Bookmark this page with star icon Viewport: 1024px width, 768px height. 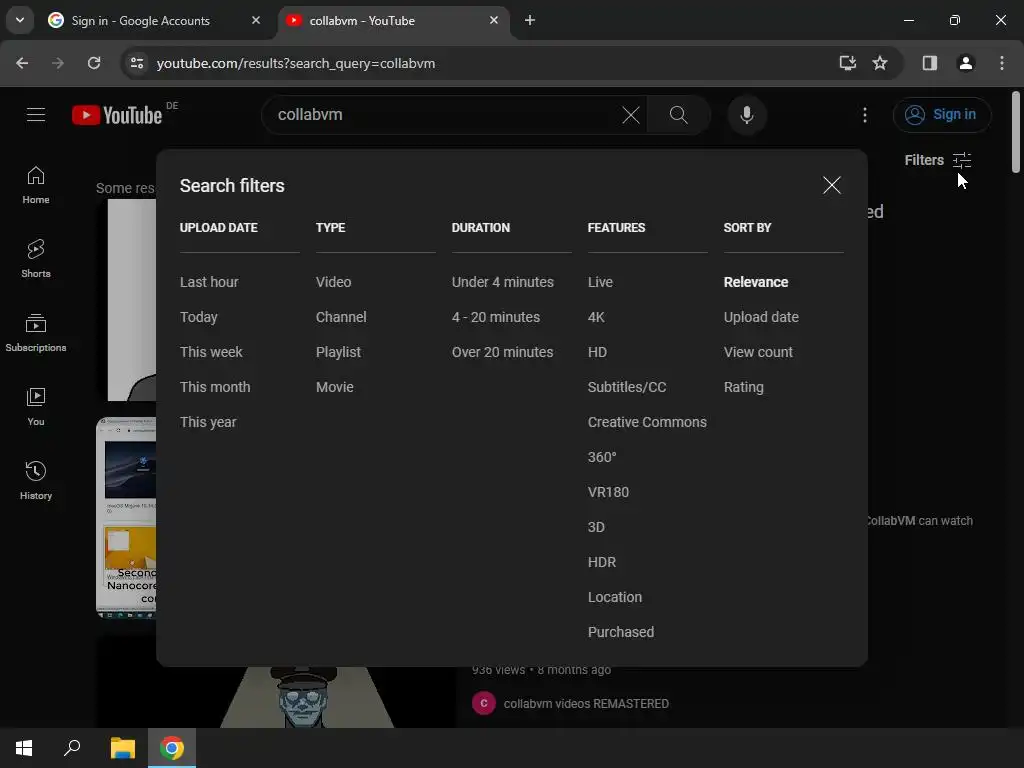tap(880, 63)
